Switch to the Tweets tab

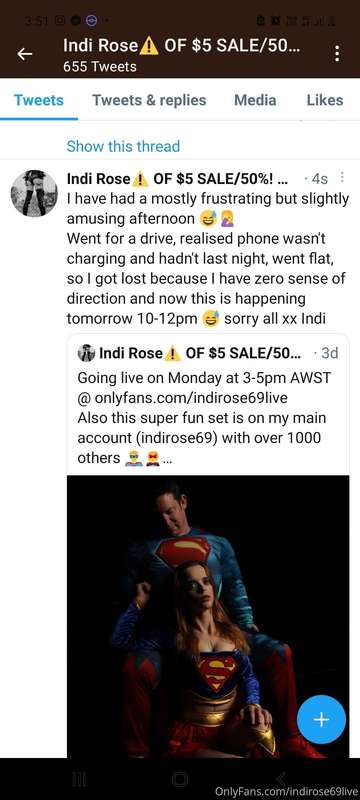(x=39, y=100)
